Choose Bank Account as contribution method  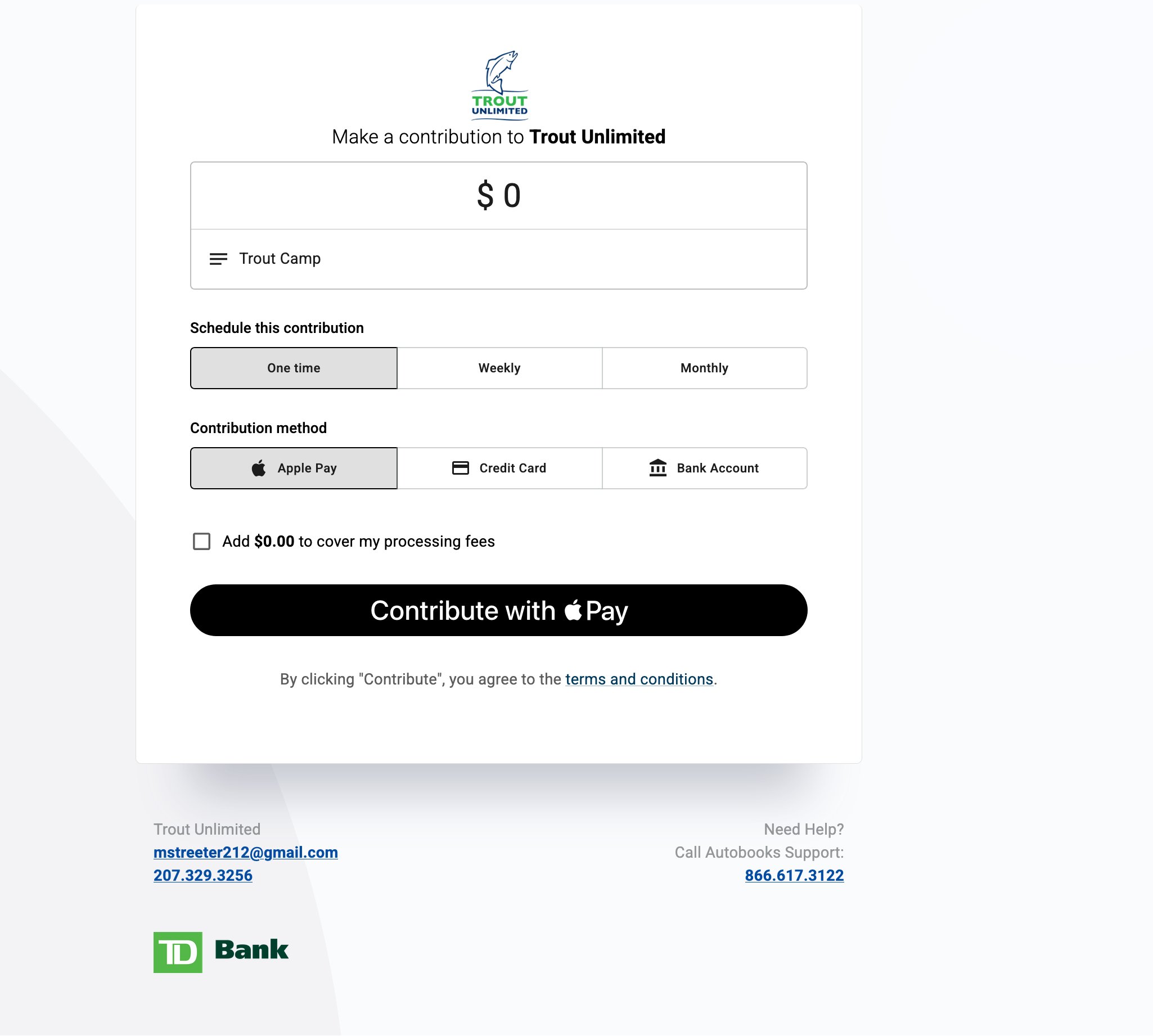pos(704,469)
